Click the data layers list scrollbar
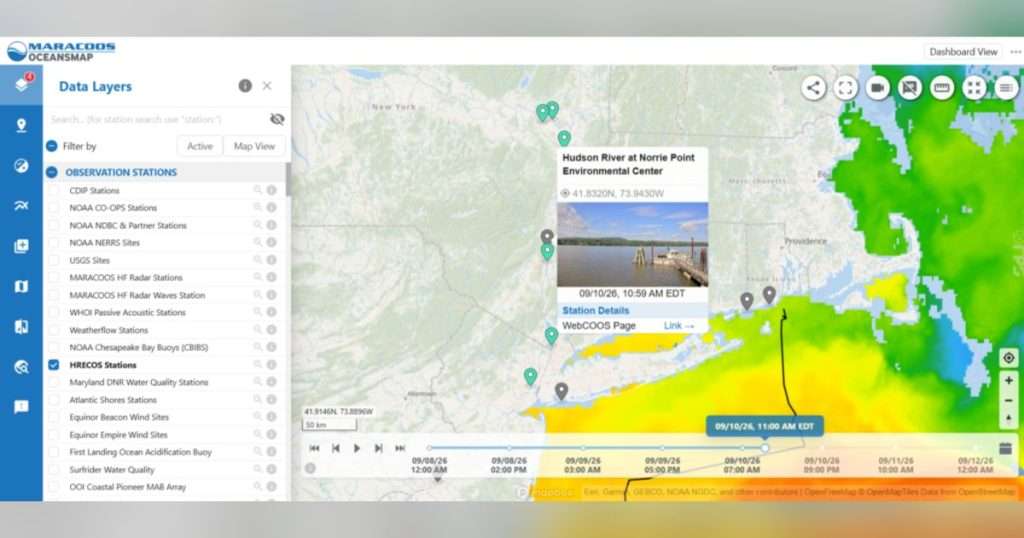The height and width of the screenshot is (538, 1024). coord(288,180)
